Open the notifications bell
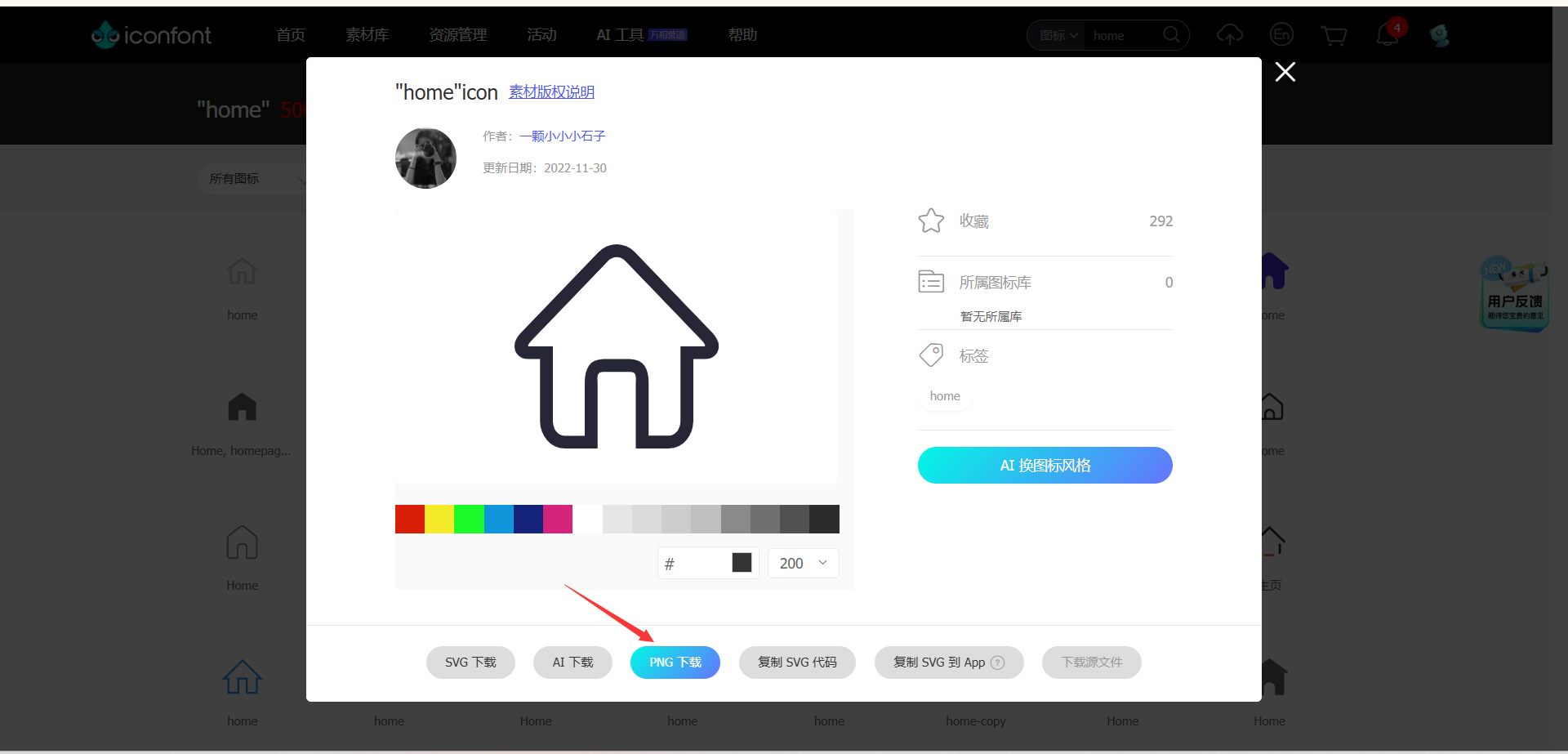The height and width of the screenshot is (754, 1568). (1388, 34)
